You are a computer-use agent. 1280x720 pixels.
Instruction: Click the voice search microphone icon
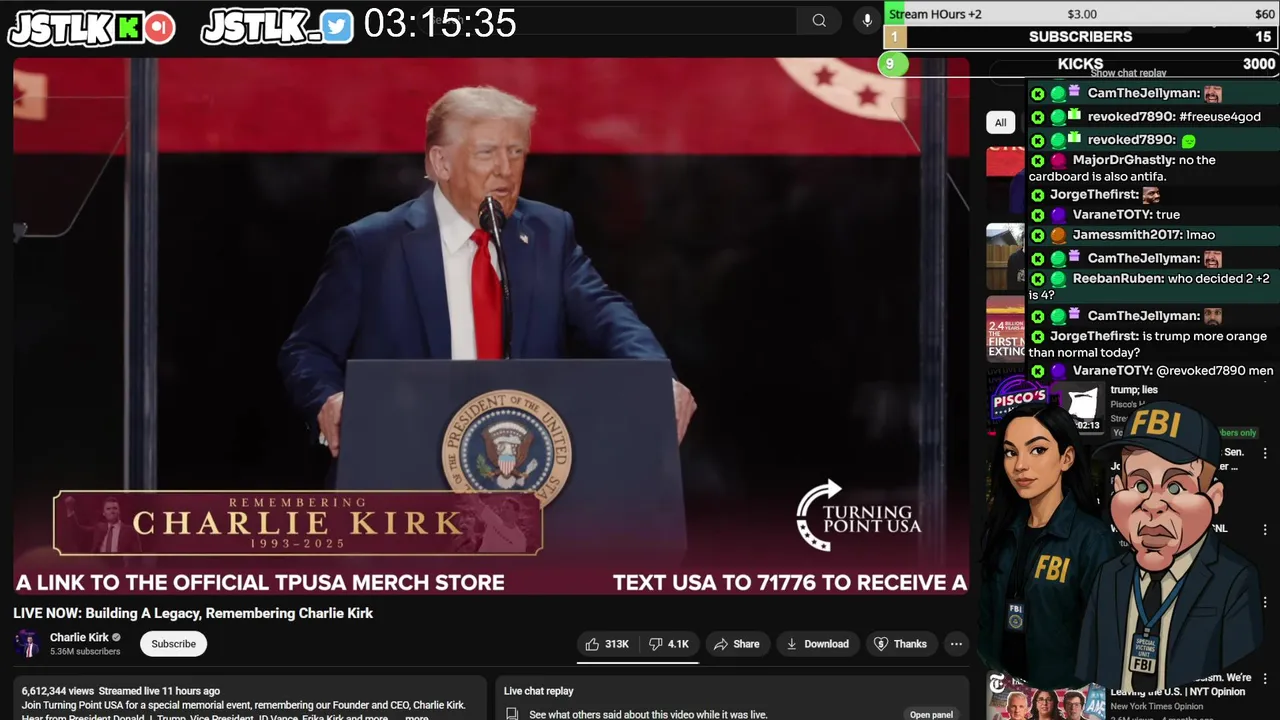click(867, 20)
